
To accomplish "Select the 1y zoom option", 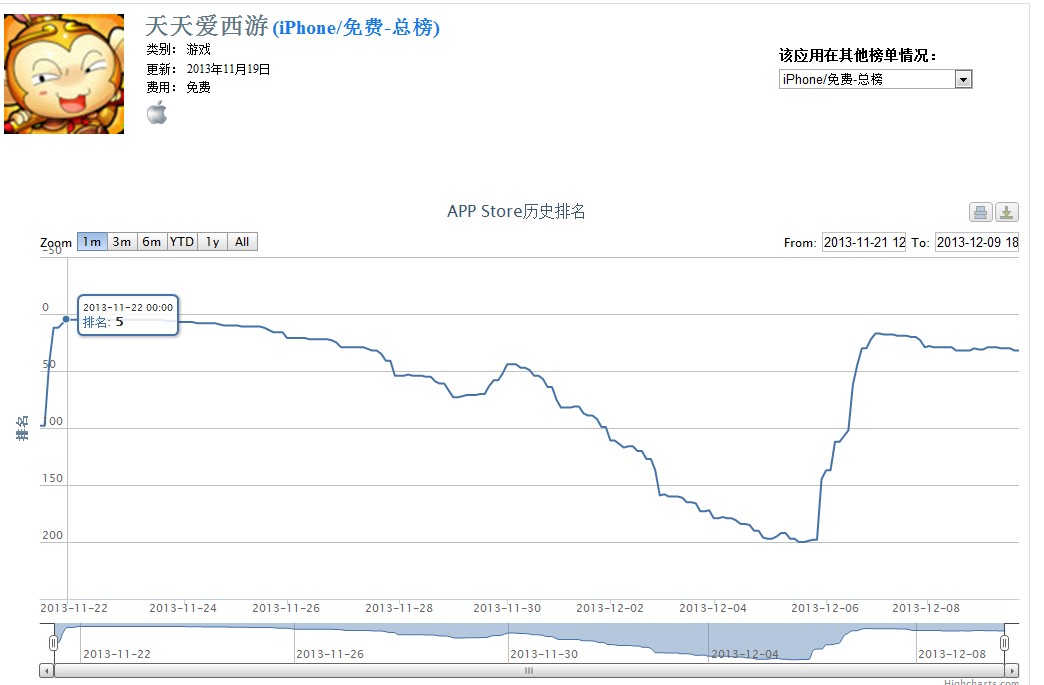I will (213, 242).
